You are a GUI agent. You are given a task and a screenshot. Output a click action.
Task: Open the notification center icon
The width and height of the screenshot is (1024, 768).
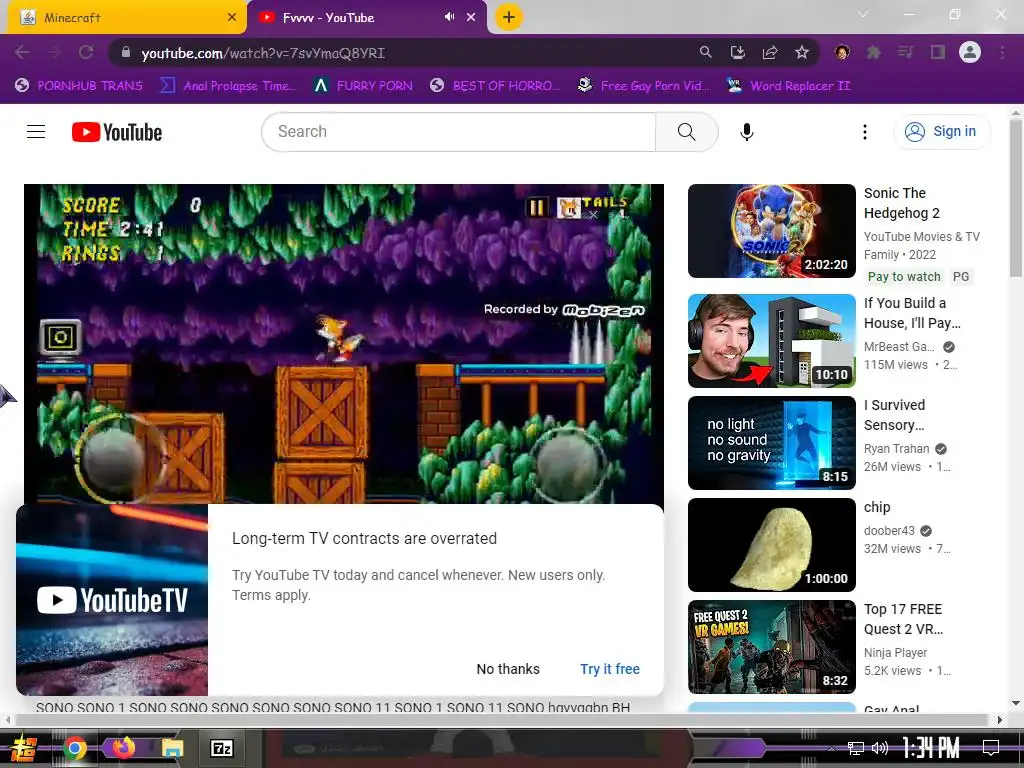pos(991,748)
